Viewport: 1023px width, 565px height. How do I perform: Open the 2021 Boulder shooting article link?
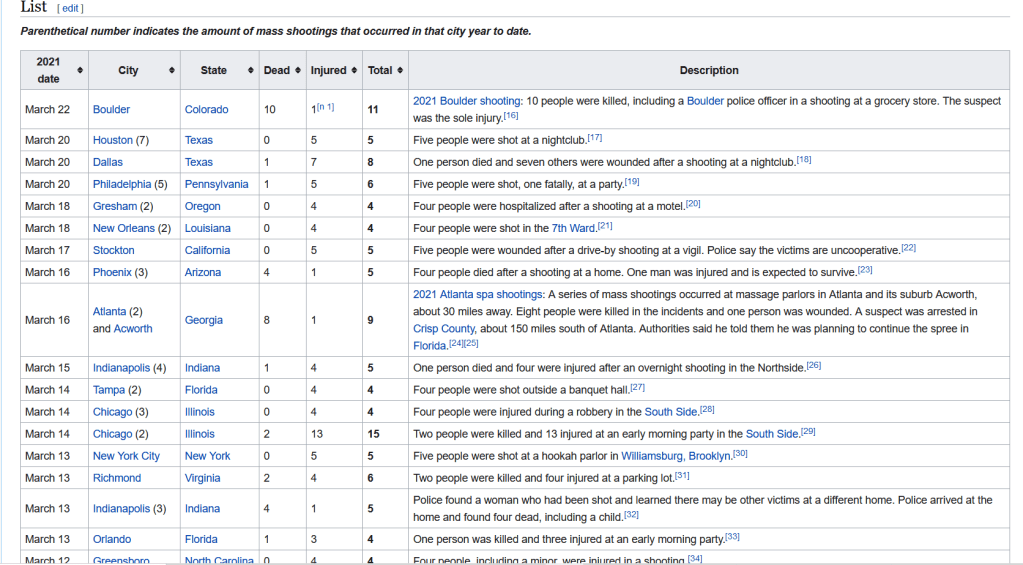pyautogui.click(x=466, y=101)
